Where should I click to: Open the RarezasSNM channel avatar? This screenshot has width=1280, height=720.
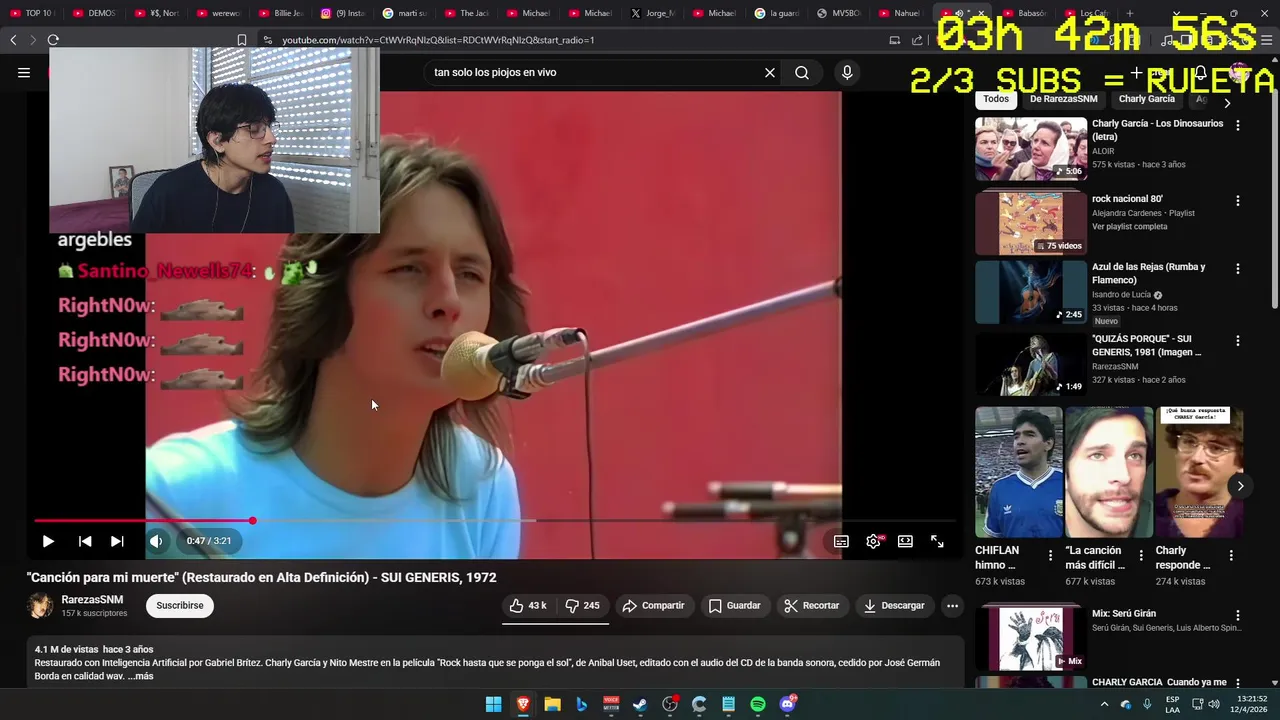(x=40, y=605)
